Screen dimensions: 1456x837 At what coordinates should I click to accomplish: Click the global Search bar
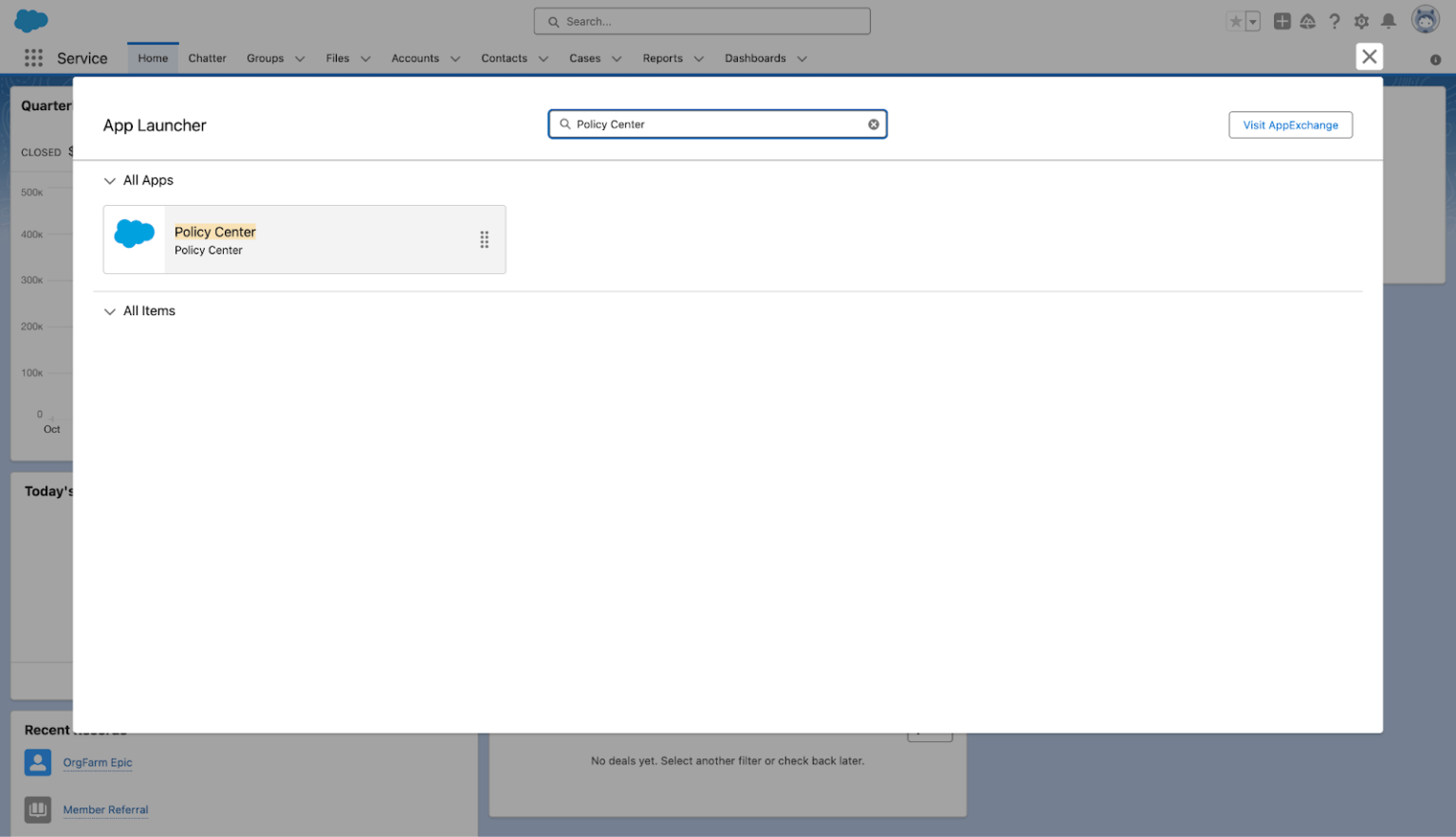point(701,20)
